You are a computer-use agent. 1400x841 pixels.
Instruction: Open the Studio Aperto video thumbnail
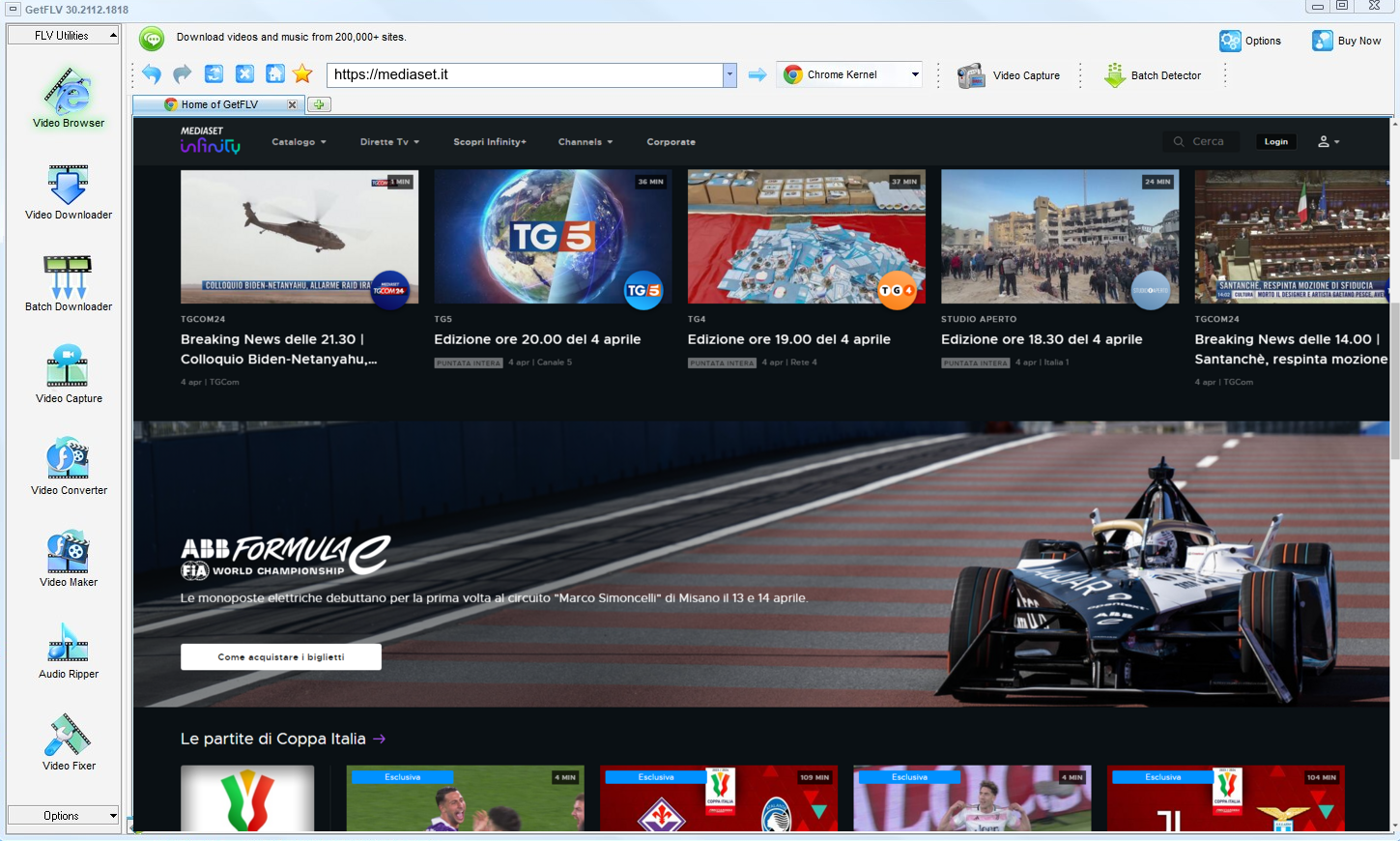tap(1060, 237)
